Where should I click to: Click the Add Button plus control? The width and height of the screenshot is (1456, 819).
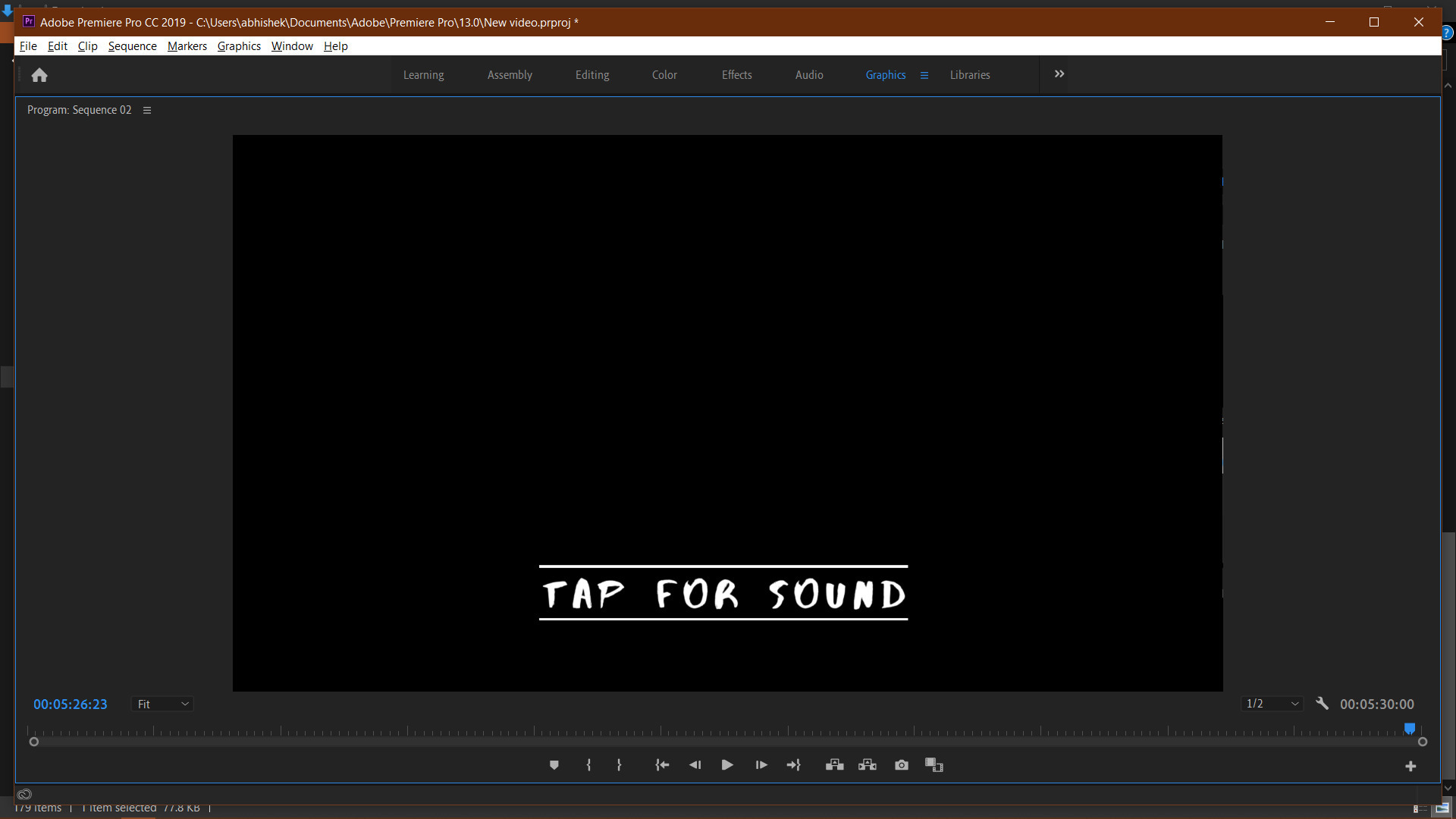(x=1411, y=766)
